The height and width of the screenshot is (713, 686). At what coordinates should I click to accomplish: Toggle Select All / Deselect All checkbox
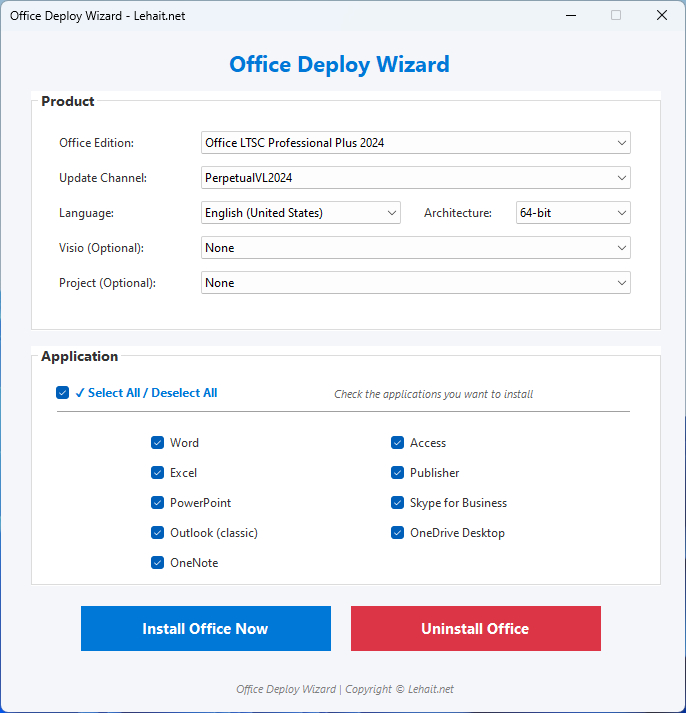coord(63,392)
